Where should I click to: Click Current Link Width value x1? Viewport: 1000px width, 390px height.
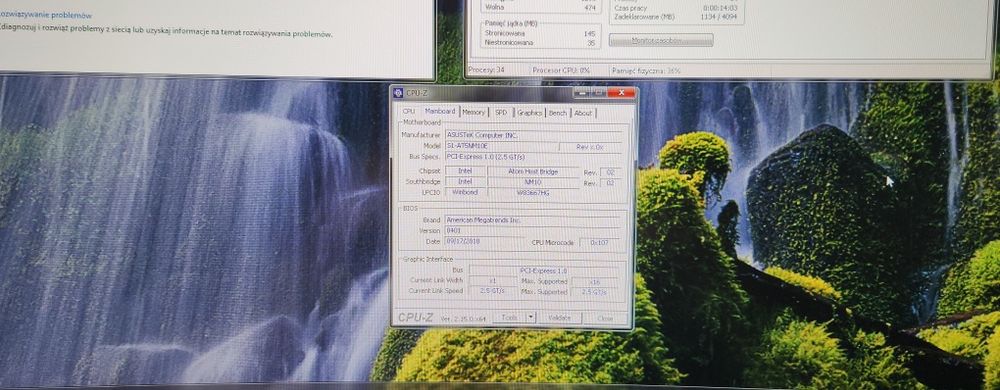493,280
